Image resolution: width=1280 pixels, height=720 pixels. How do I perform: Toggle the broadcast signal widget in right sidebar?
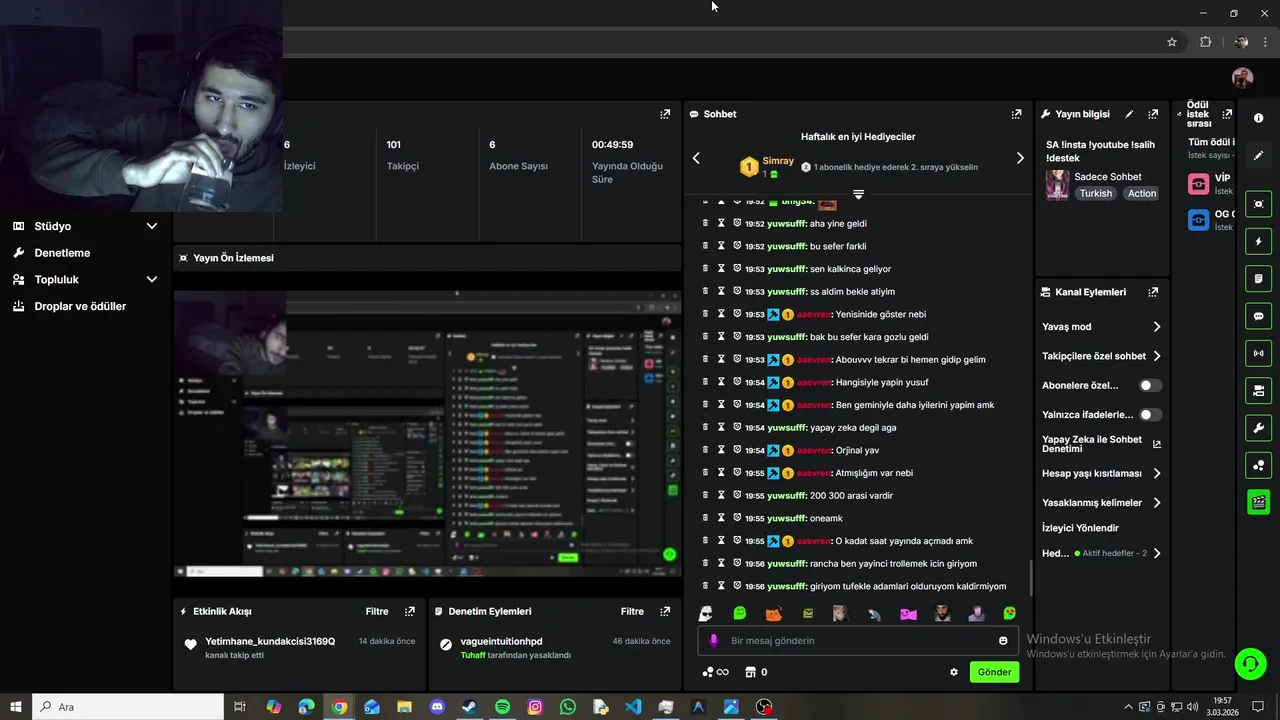point(1259,353)
